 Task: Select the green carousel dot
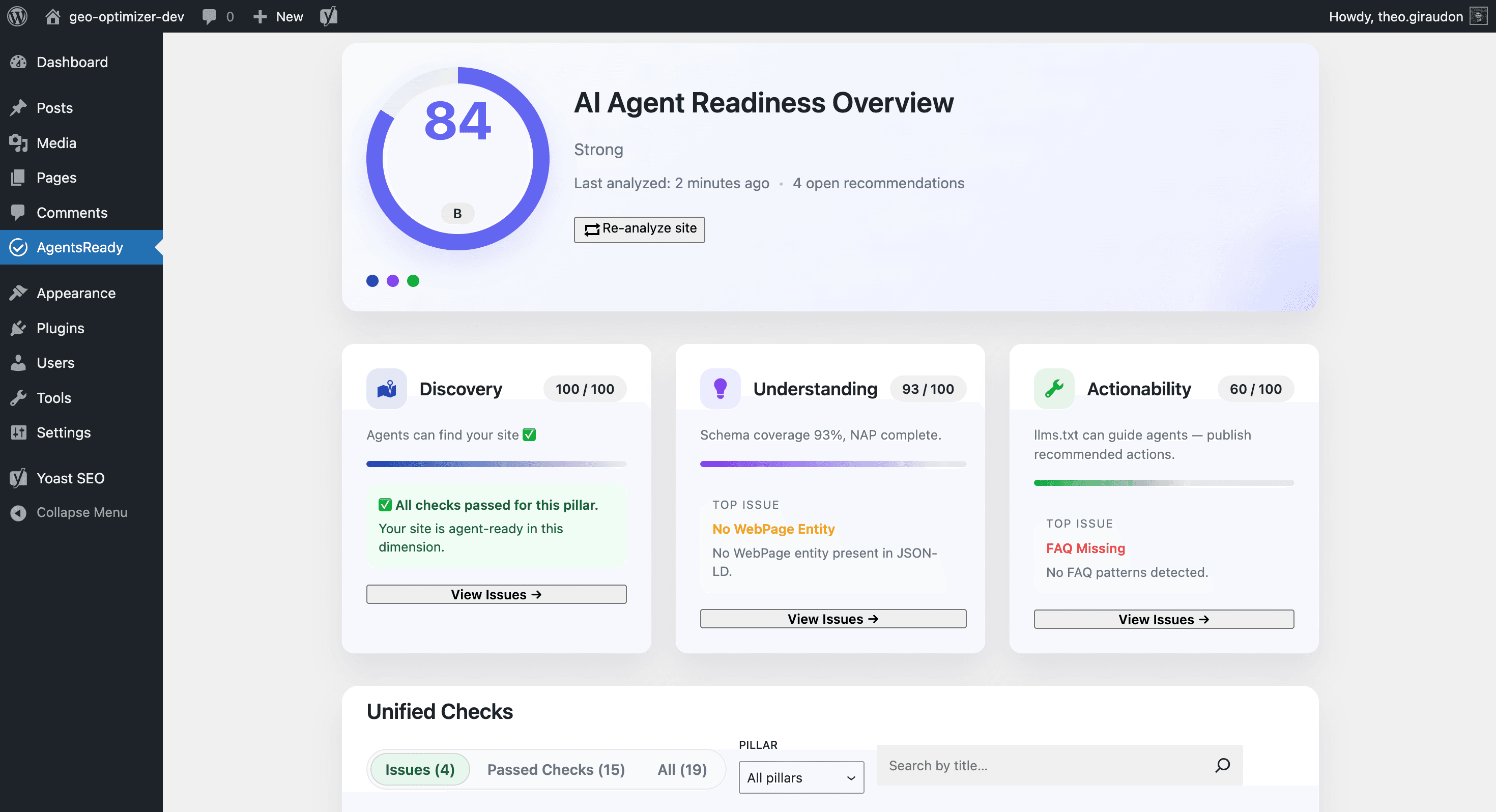point(414,280)
